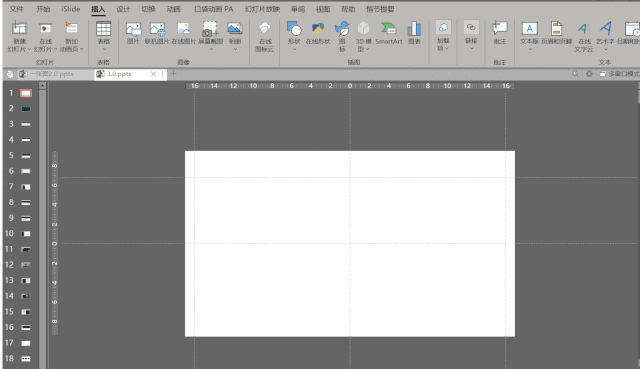Click the 在线文字云 word cloud icon
Image resolution: width=640 pixels, height=369 pixels.
pos(584,37)
